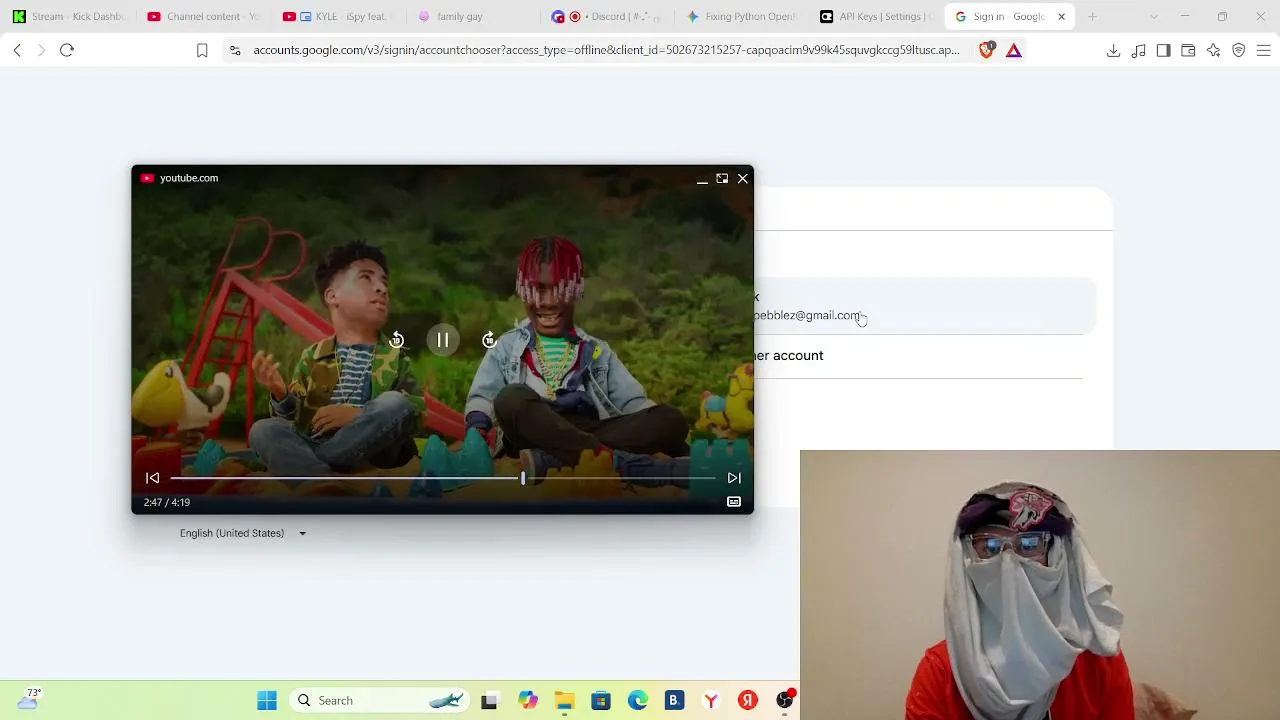Minimize the picture-in-picture window
1280x720 pixels.
click(x=702, y=179)
